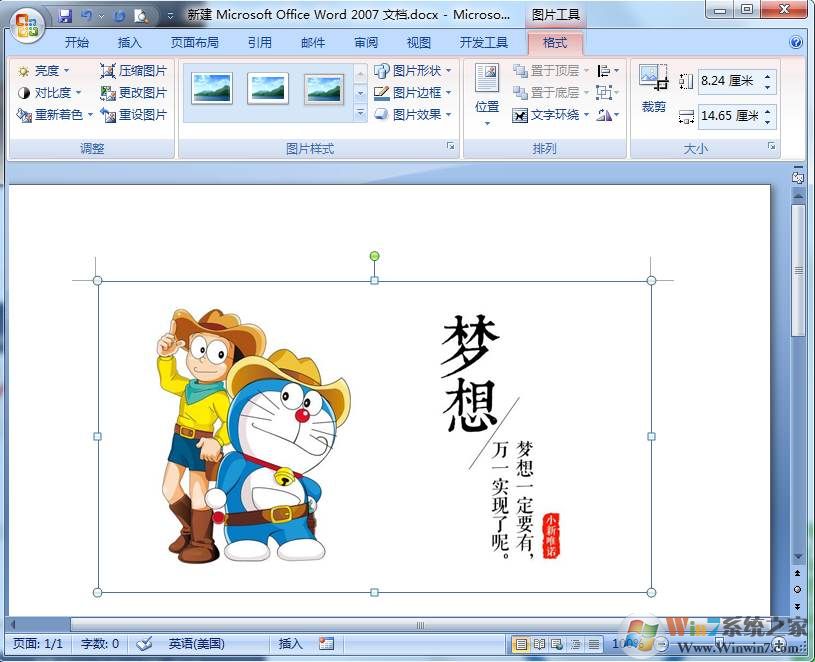The image size is (815, 662).
Task: Click the picture's top-center resize handle
Action: pyautogui.click(x=374, y=281)
